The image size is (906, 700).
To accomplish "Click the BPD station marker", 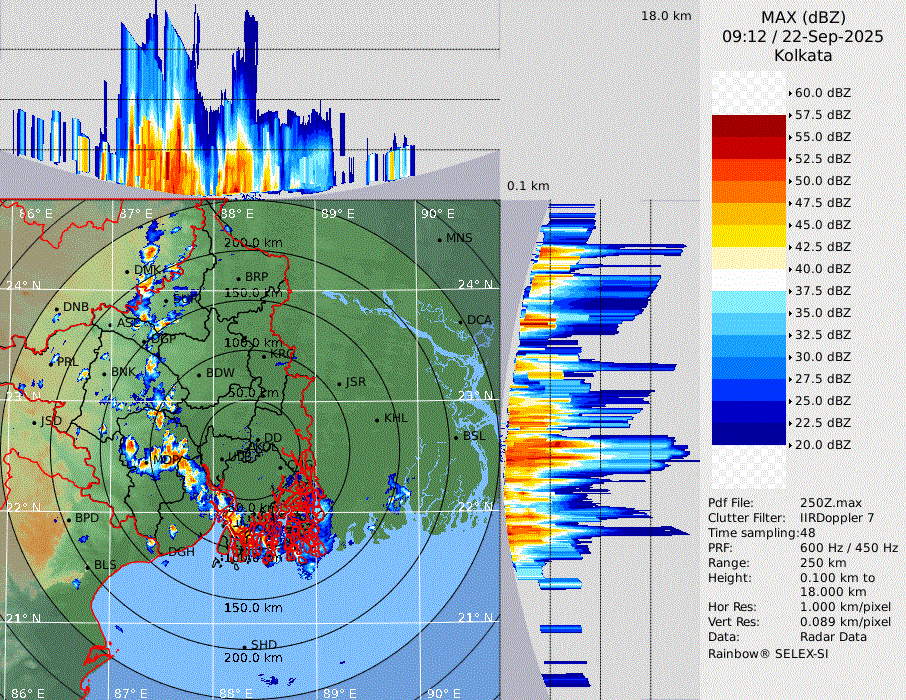I will point(69,519).
